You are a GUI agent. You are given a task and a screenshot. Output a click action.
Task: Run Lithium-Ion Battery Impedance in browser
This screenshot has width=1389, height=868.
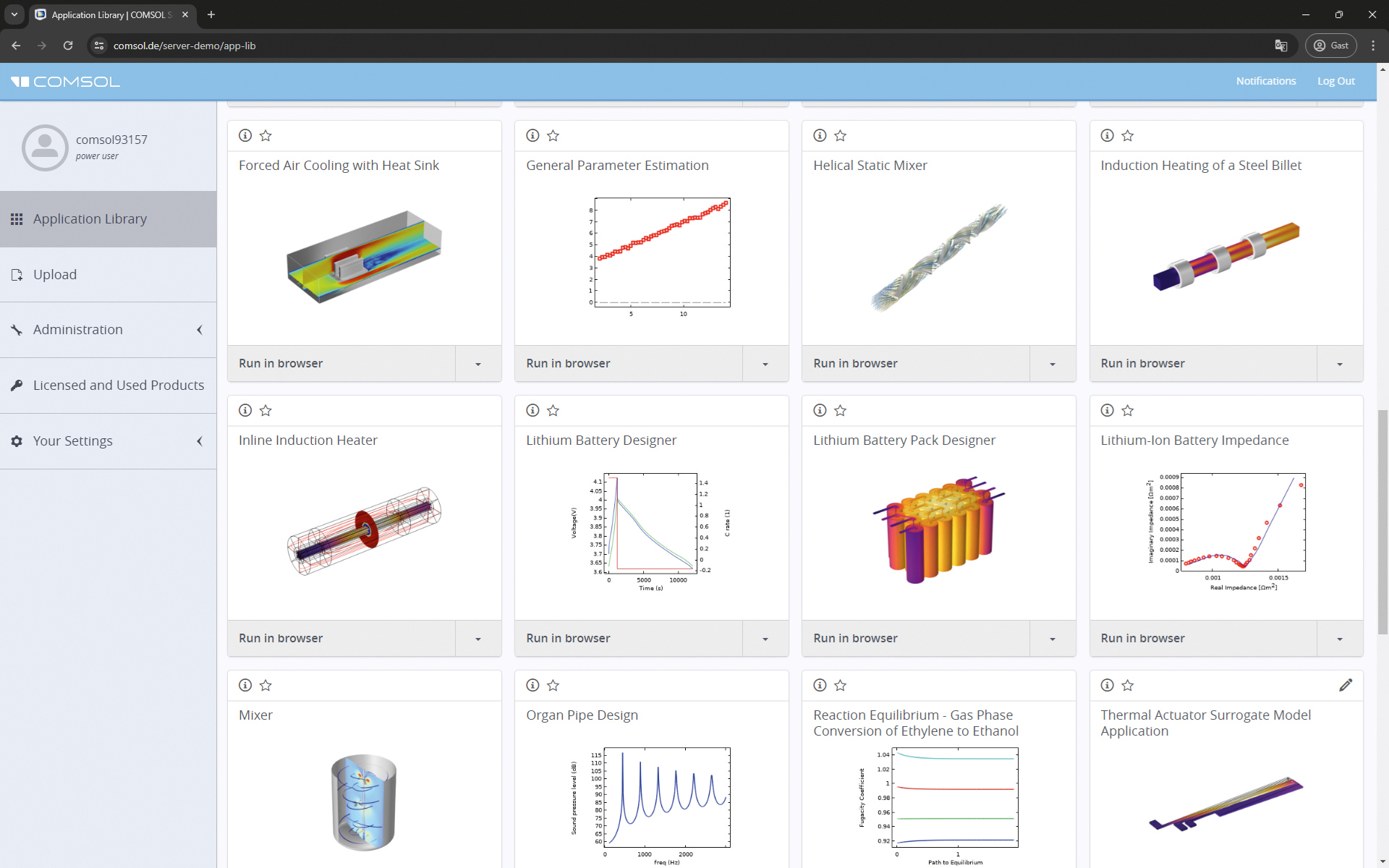(x=1142, y=638)
